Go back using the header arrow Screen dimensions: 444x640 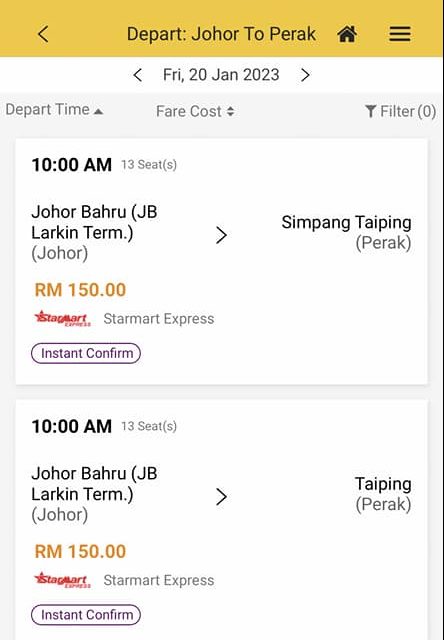pyautogui.click(x=43, y=34)
